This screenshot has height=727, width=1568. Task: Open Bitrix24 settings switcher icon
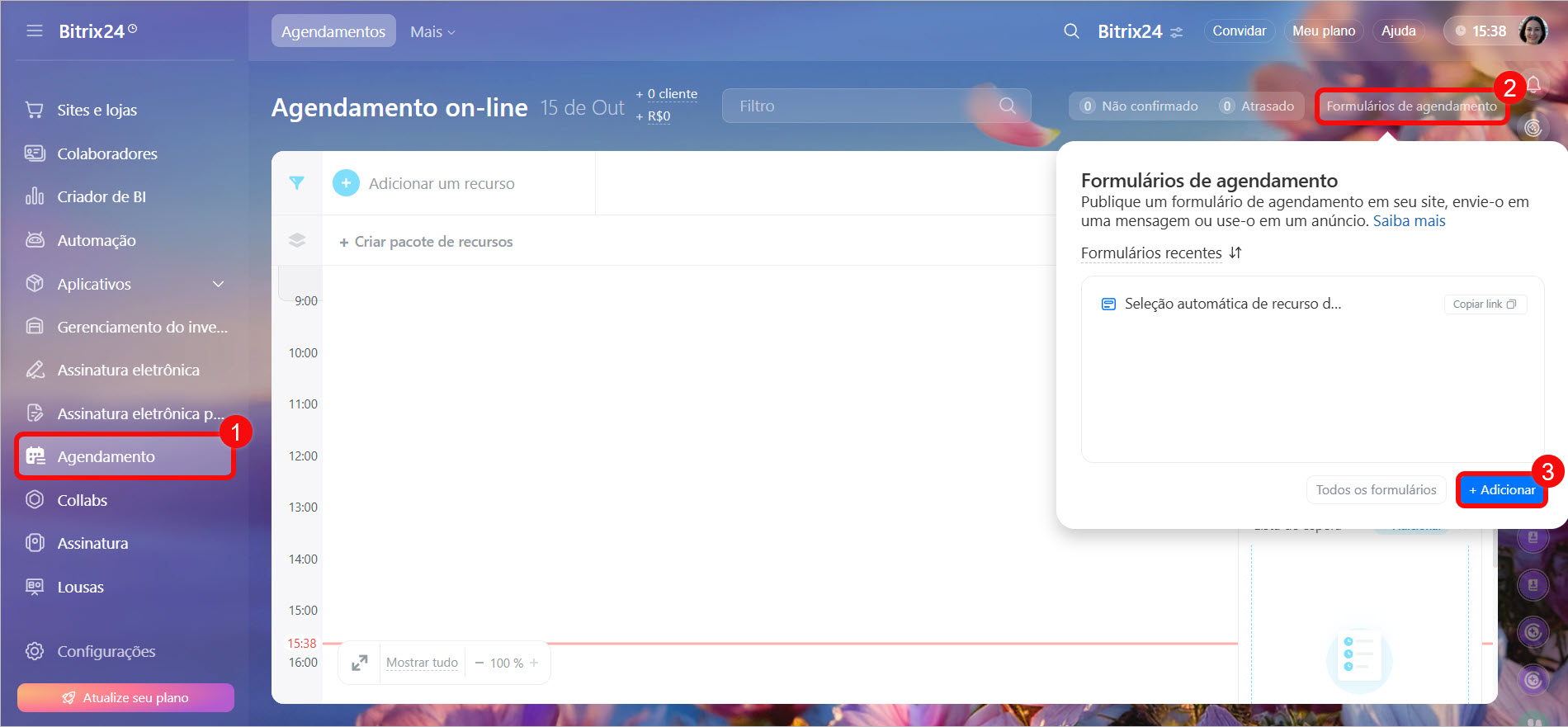point(1177,32)
